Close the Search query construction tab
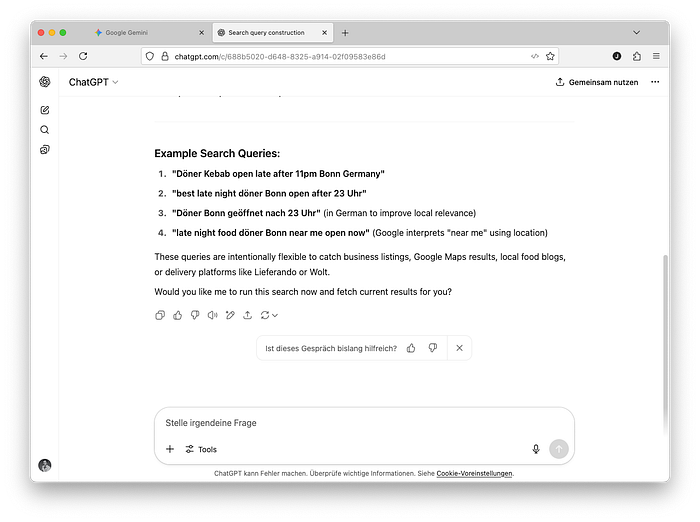Screen dimensions: 700x522 click(x=325, y=33)
